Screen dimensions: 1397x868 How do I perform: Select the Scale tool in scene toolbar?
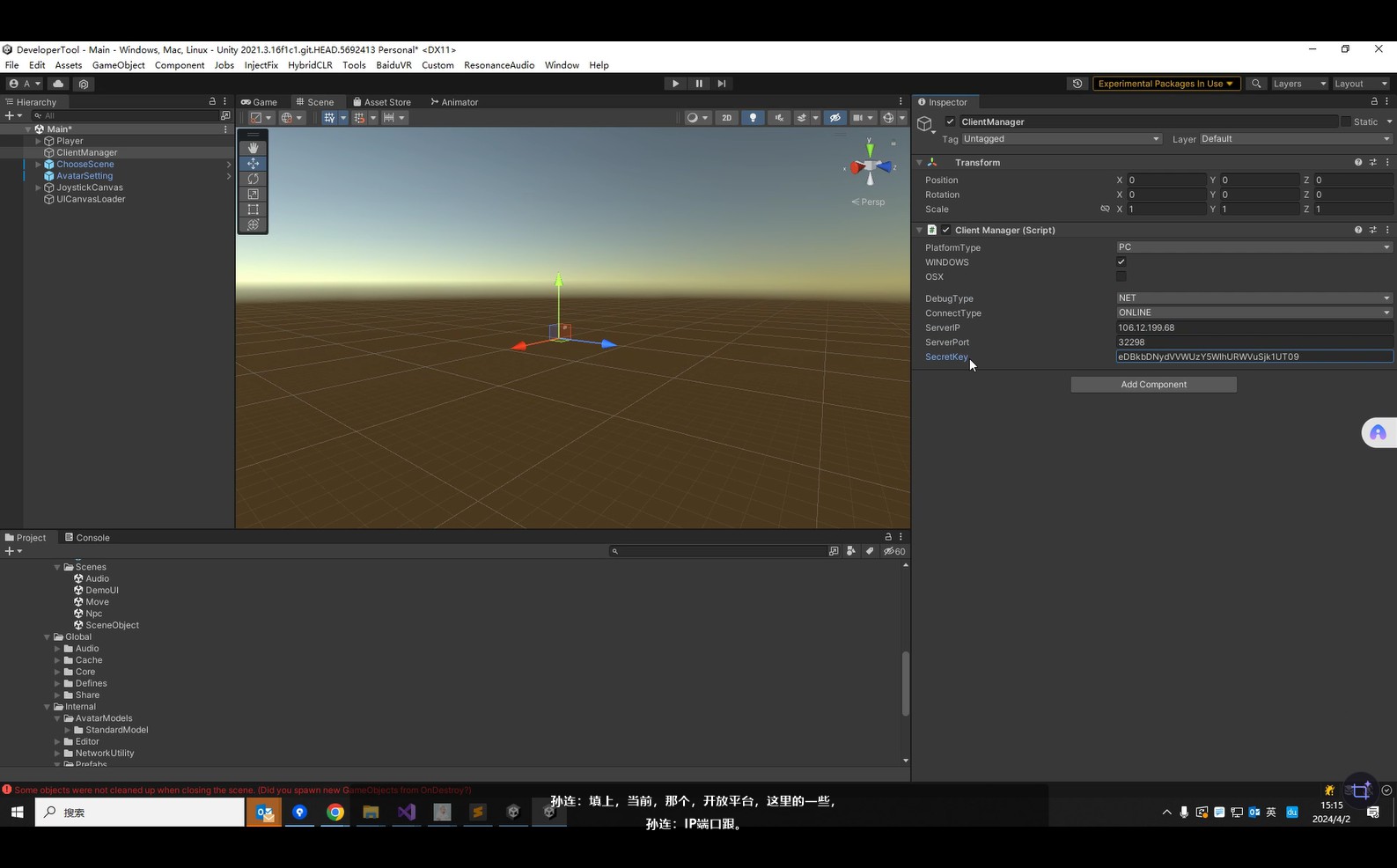(253, 194)
